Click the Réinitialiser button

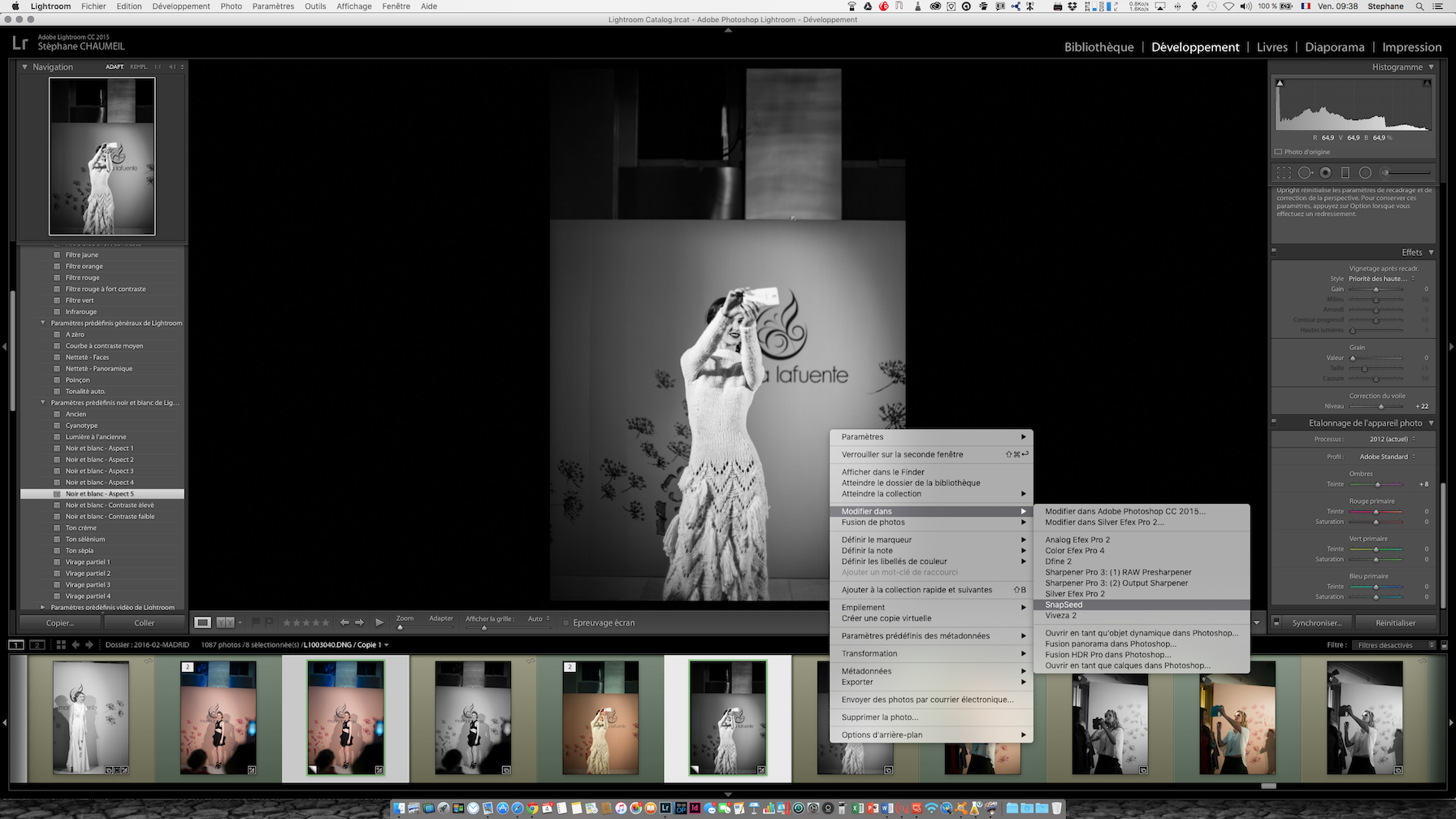tap(1395, 623)
